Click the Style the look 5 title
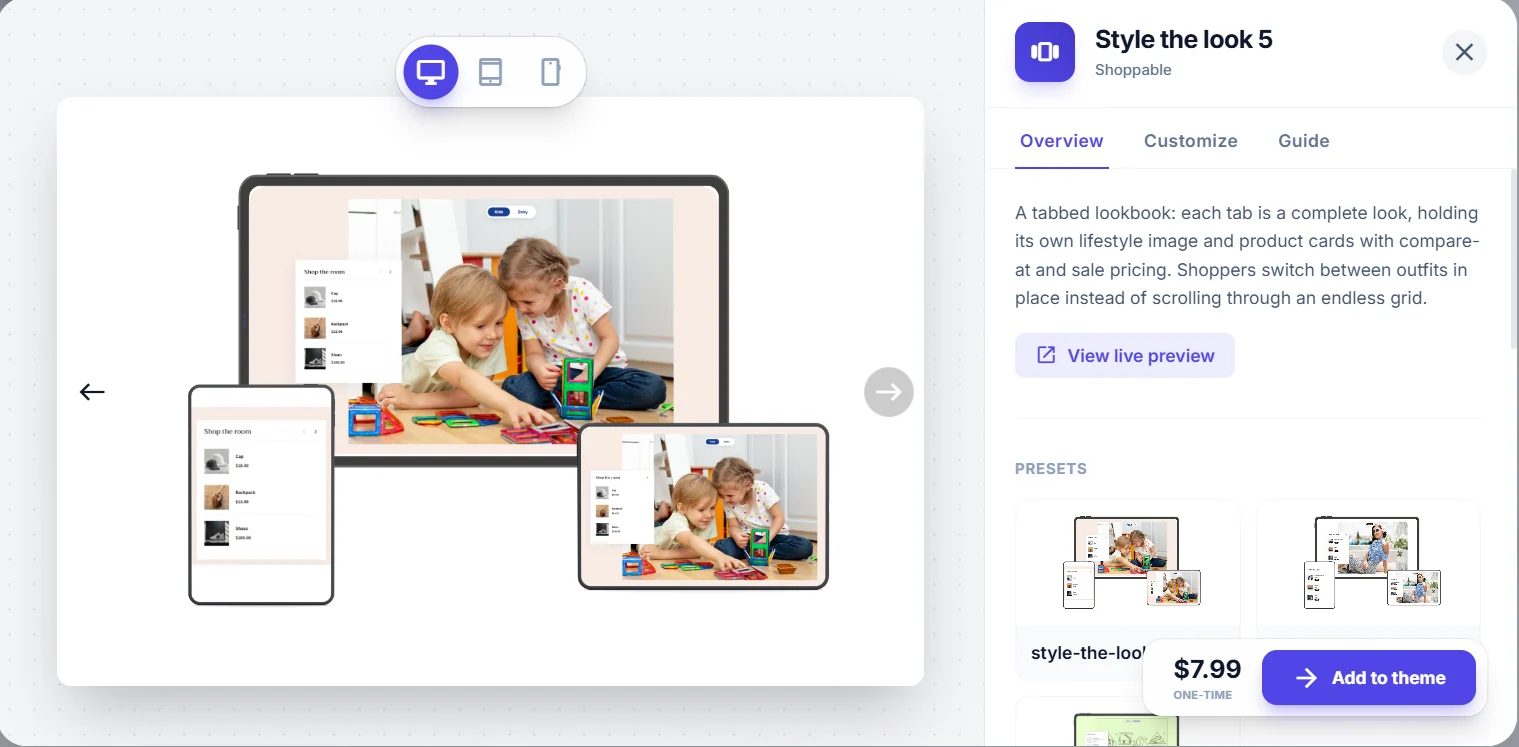The image size is (1519, 747). click(1184, 40)
